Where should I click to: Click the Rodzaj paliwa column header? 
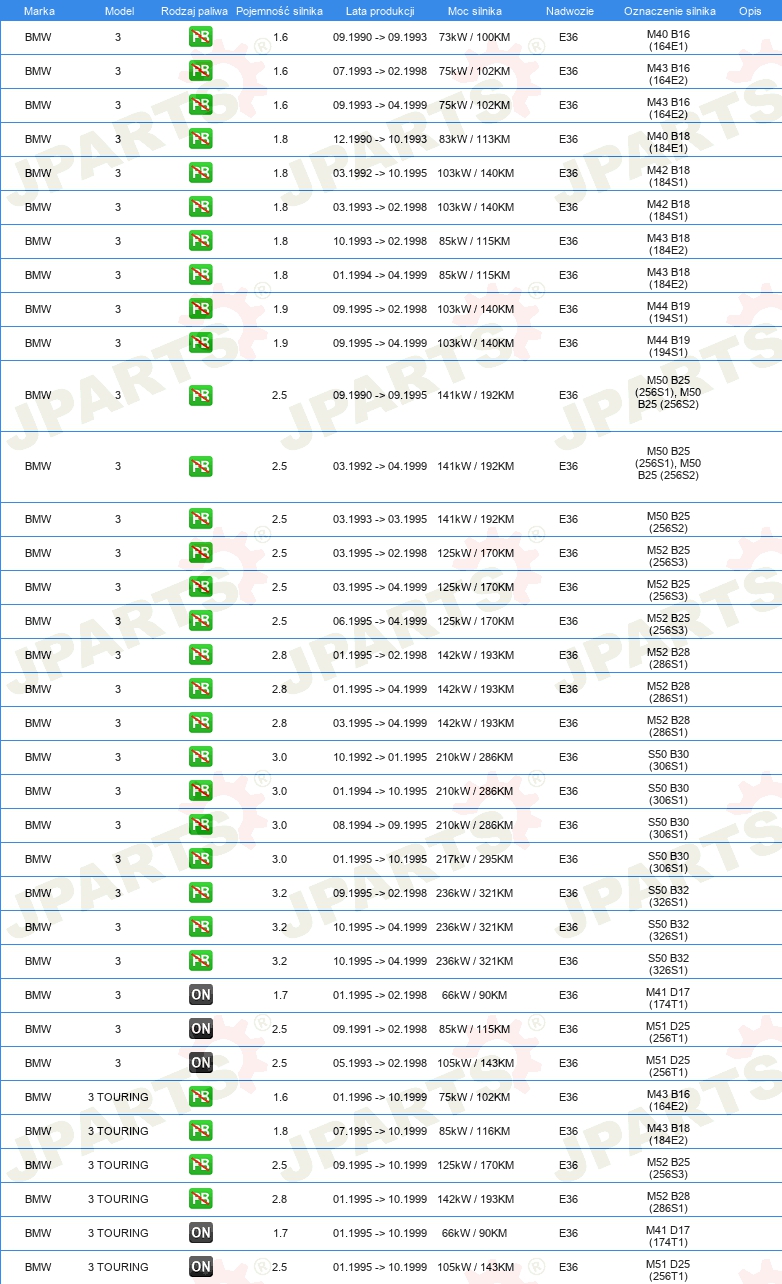[194, 11]
